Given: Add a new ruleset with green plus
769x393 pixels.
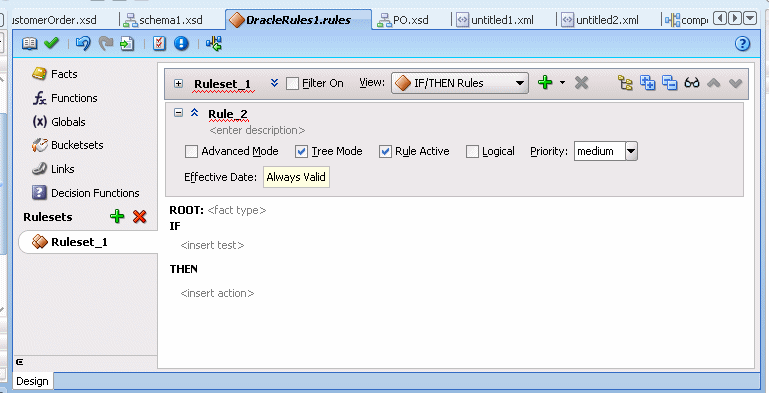Looking at the screenshot, I should click(x=117, y=216).
